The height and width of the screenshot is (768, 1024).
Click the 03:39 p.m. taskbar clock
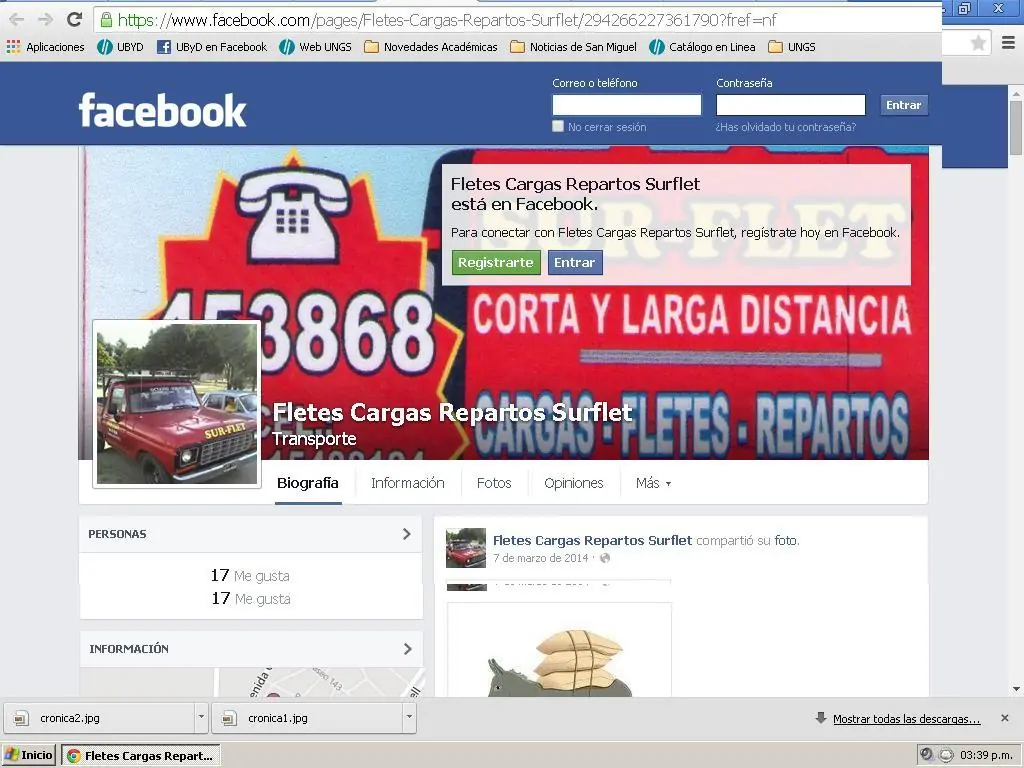(985, 756)
